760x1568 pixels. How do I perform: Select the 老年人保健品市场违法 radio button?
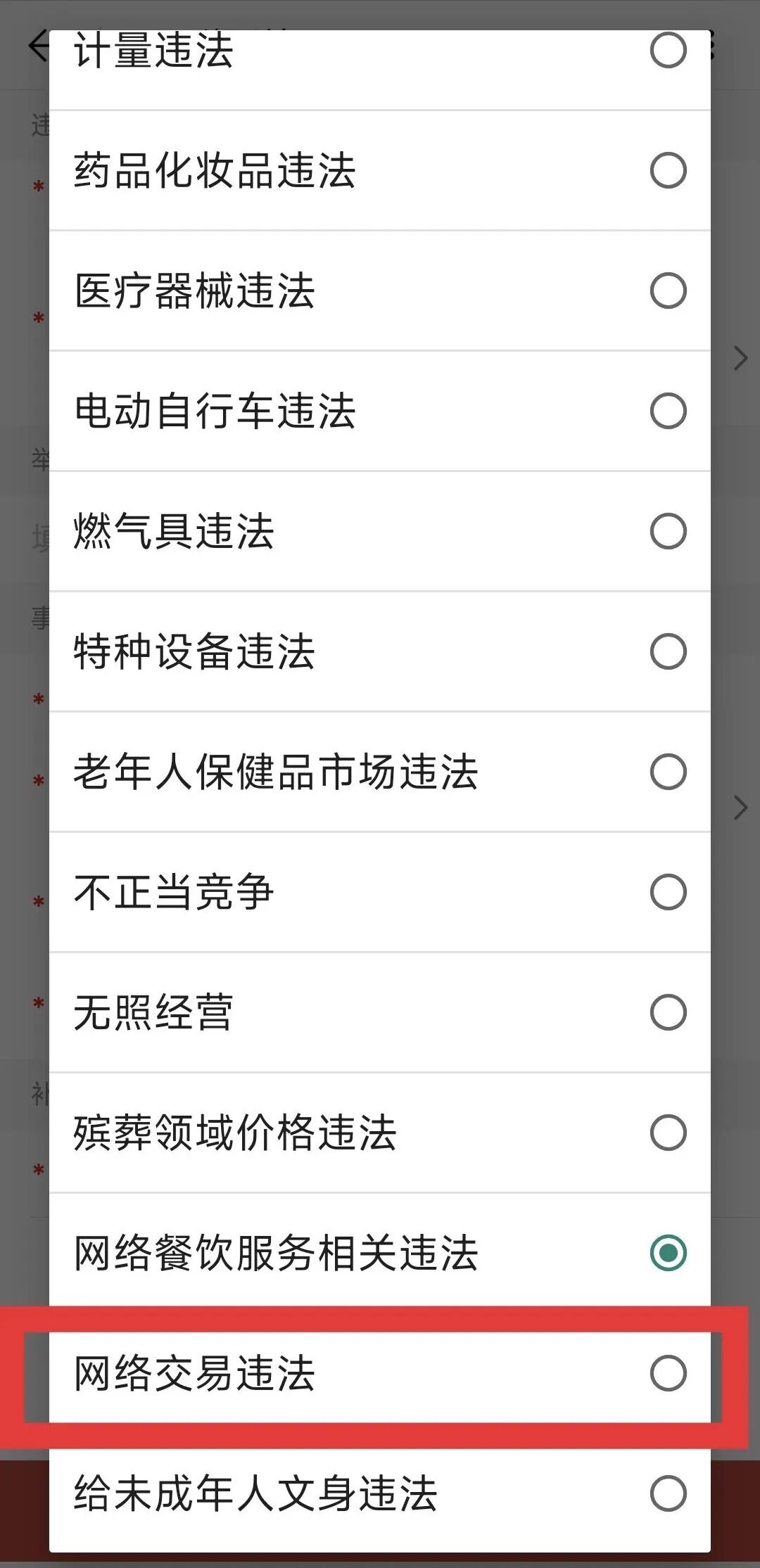click(668, 772)
